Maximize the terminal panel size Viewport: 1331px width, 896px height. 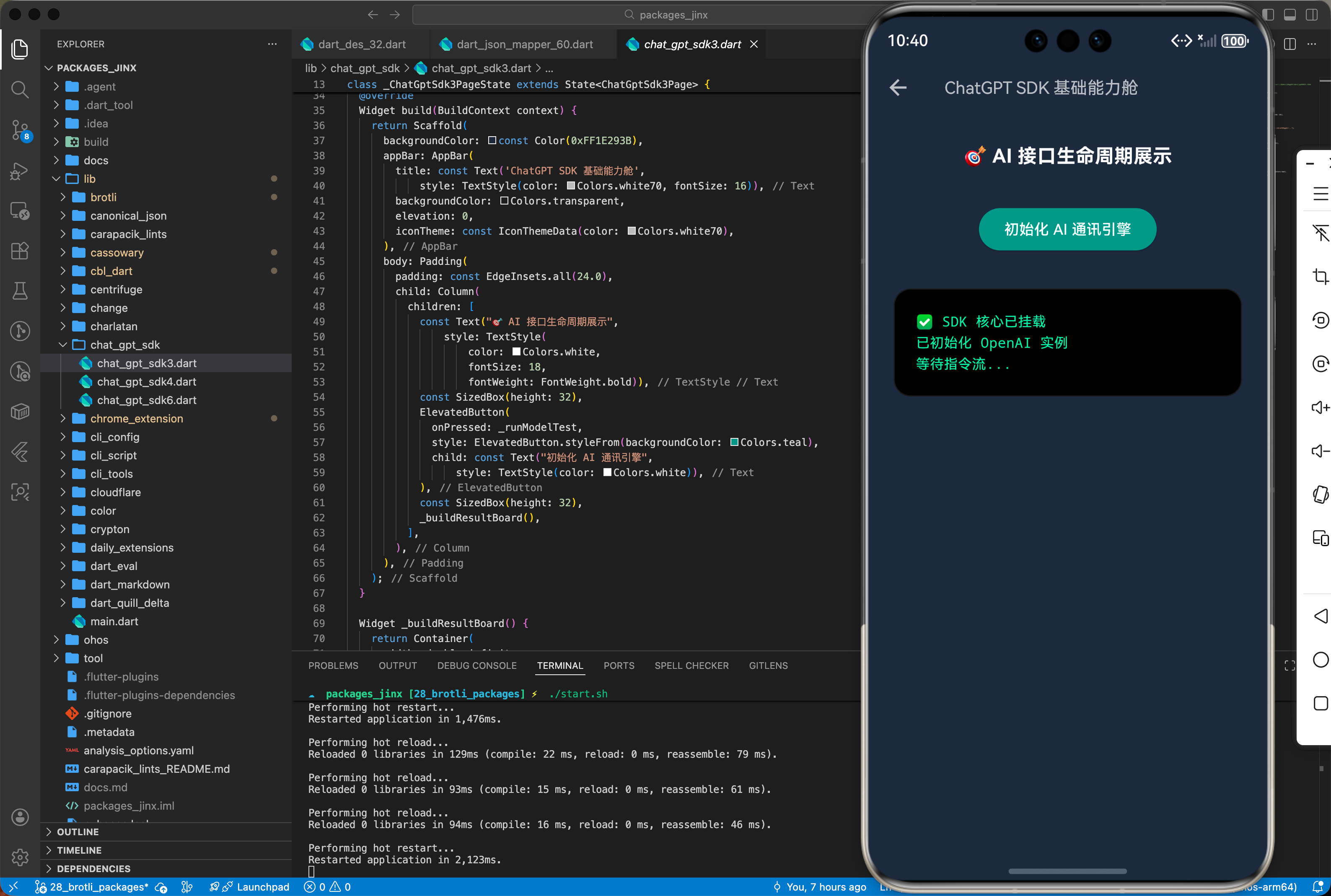(x=1289, y=666)
